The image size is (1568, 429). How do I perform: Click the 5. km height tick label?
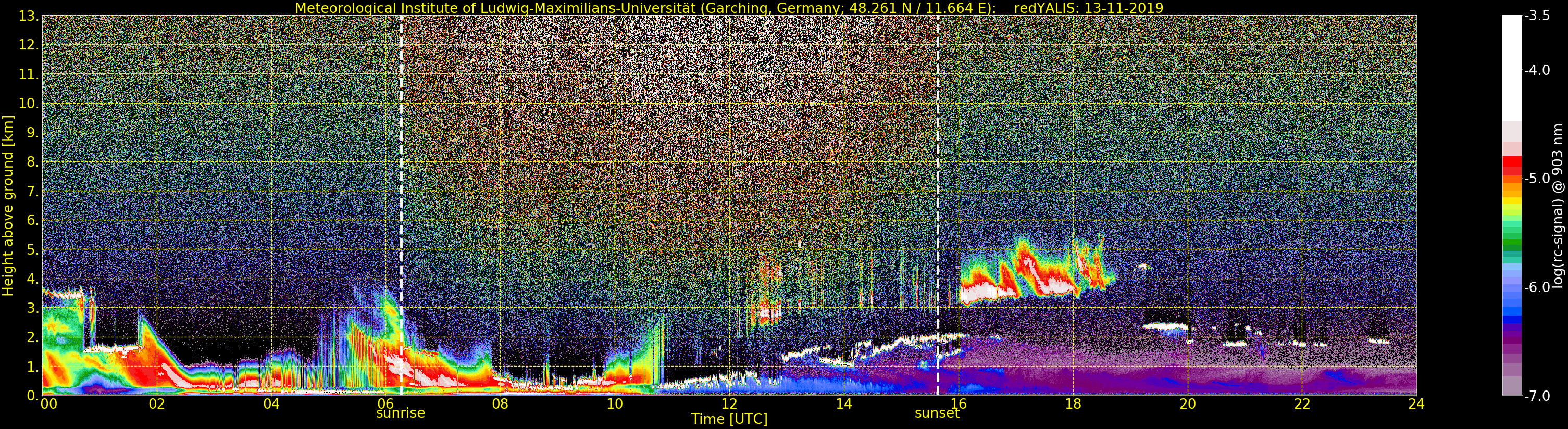[32, 249]
